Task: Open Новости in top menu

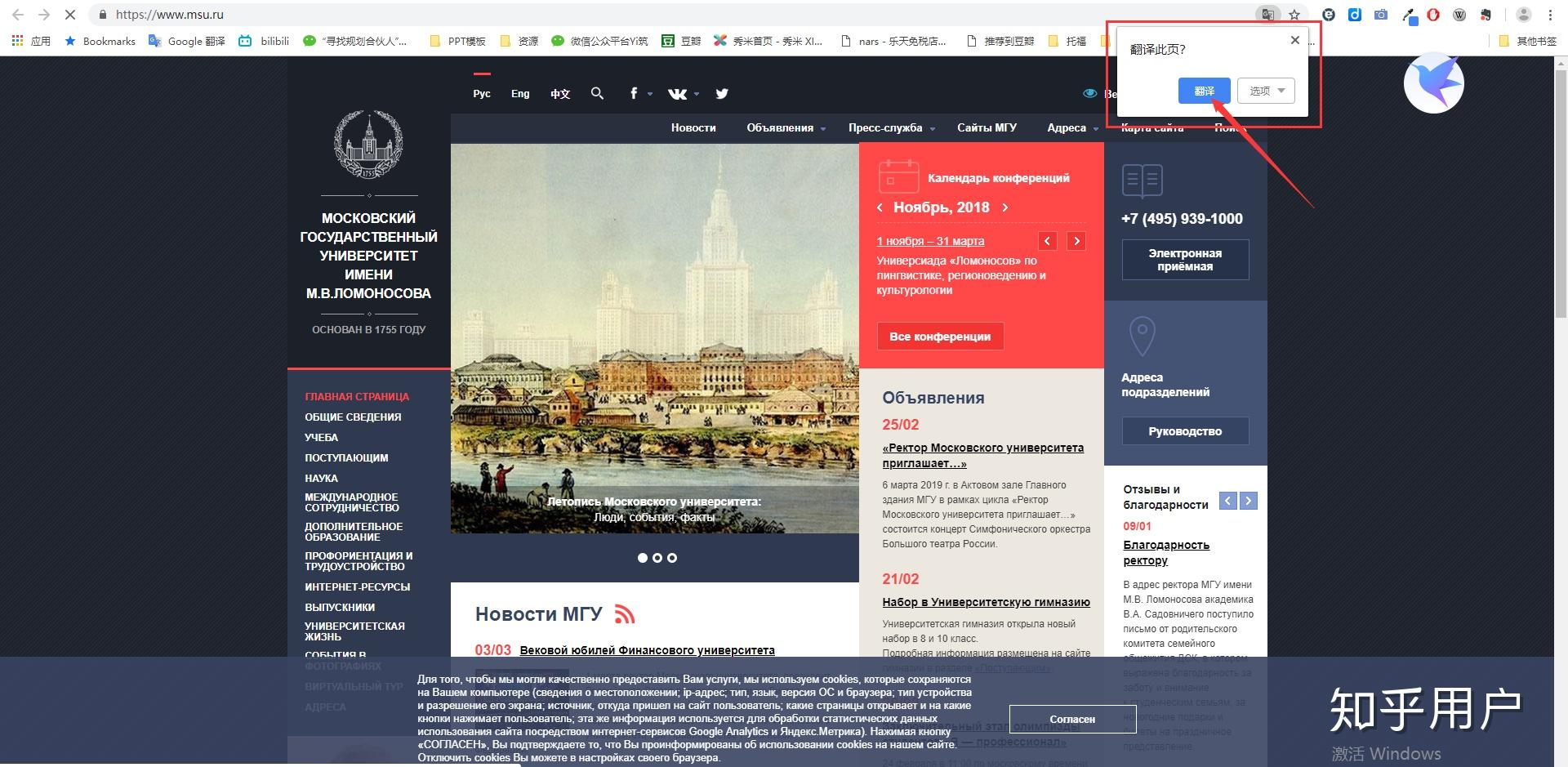Action: 693,127
